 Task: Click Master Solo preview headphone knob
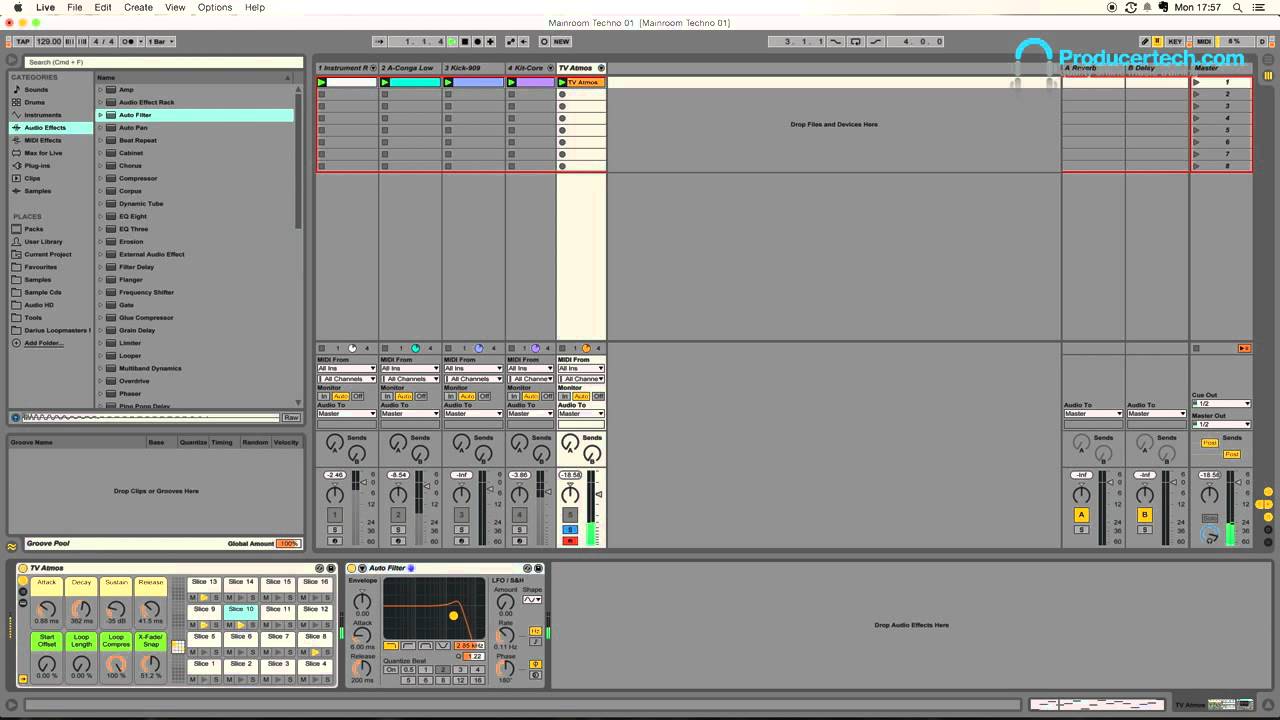coord(1210,536)
